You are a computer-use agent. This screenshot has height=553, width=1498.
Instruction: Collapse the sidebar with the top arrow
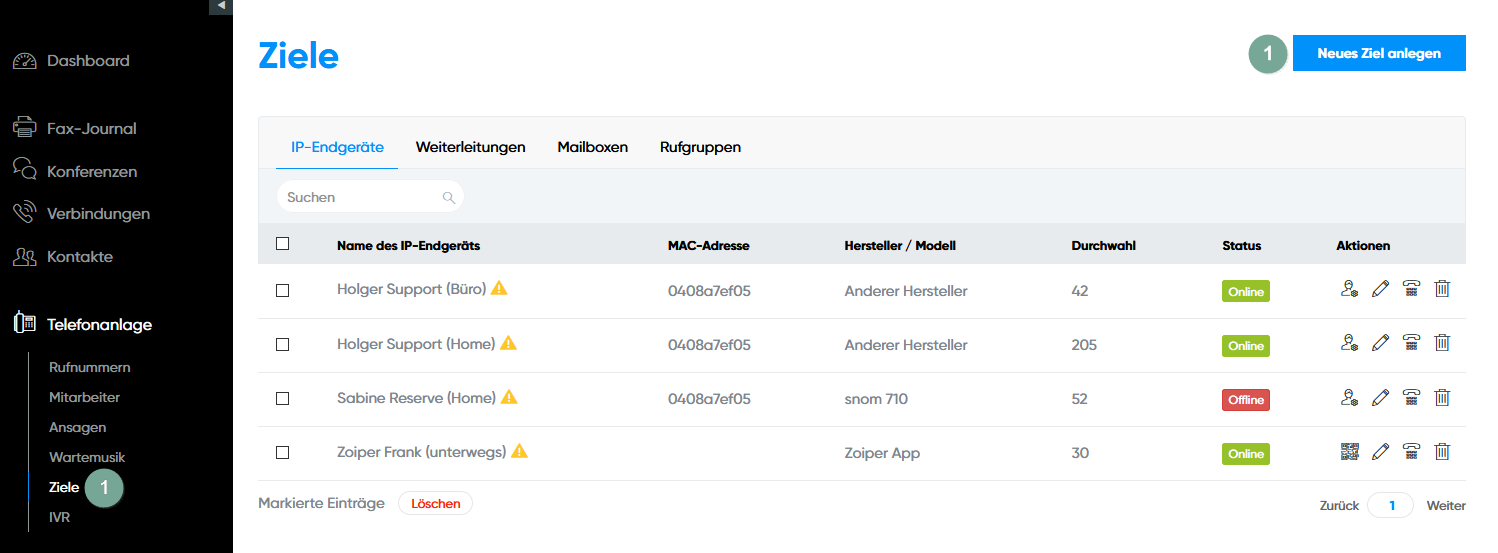pyautogui.click(x=220, y=6)
